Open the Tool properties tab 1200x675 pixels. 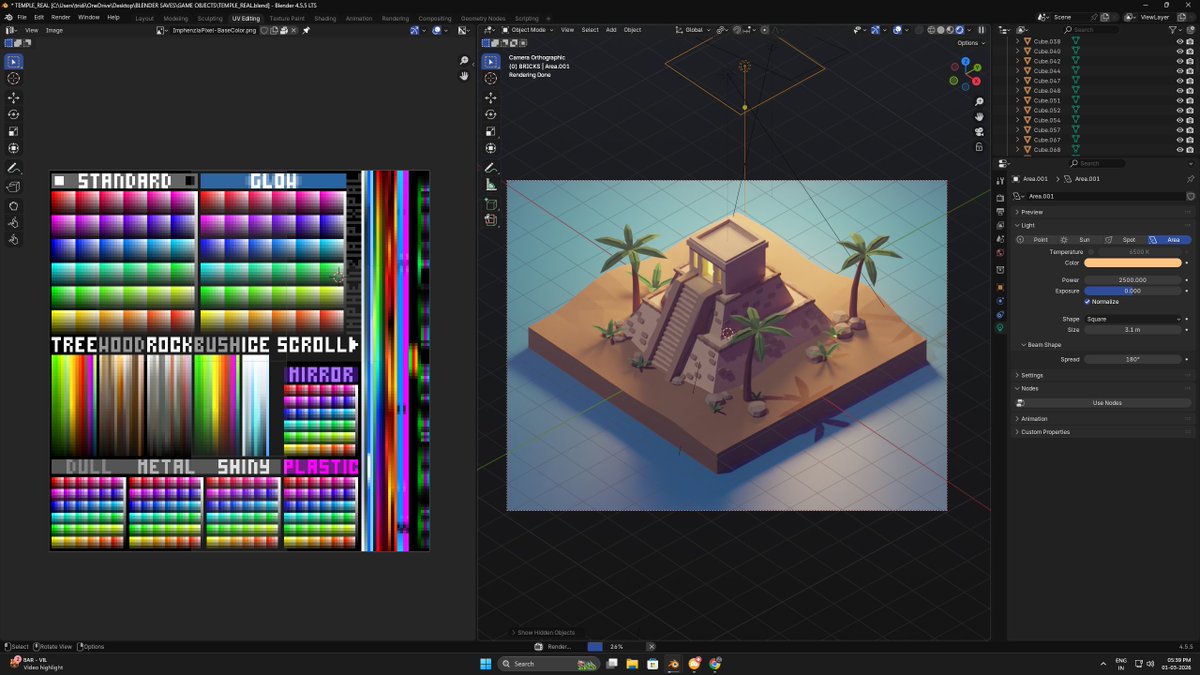(x=1000, y=181)
